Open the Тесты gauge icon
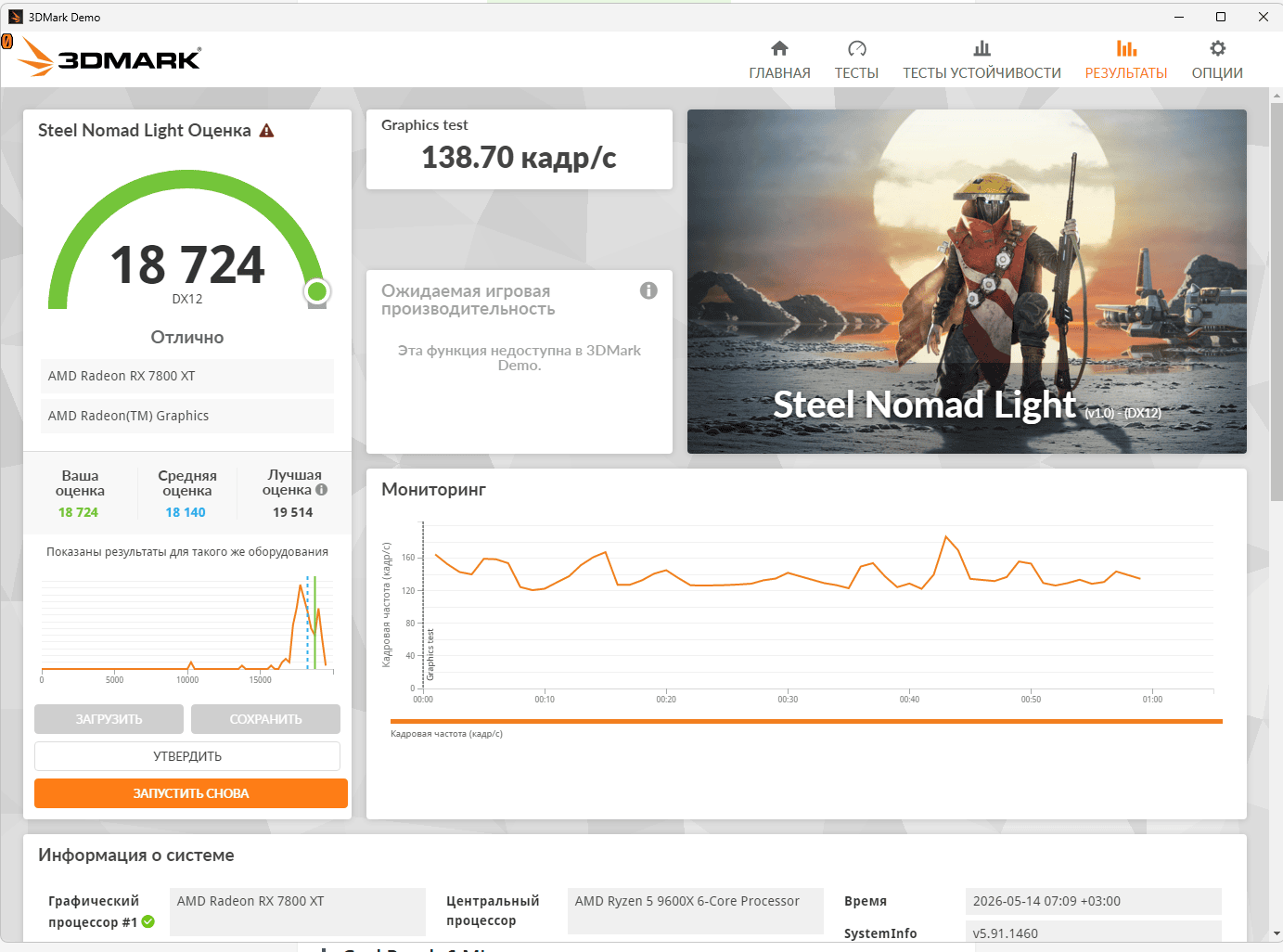1283x952 pixels. (x=856, y=48)
